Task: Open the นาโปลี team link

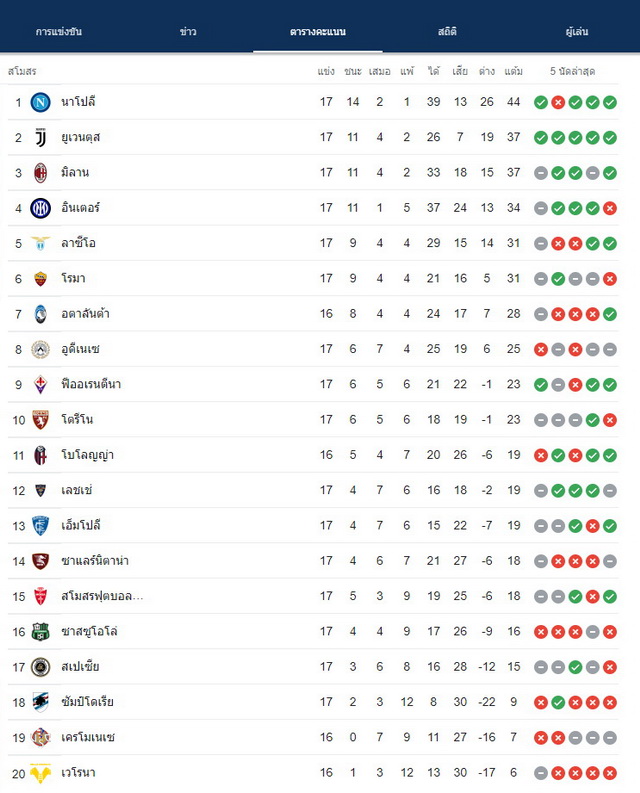Action: click(78, 102)
